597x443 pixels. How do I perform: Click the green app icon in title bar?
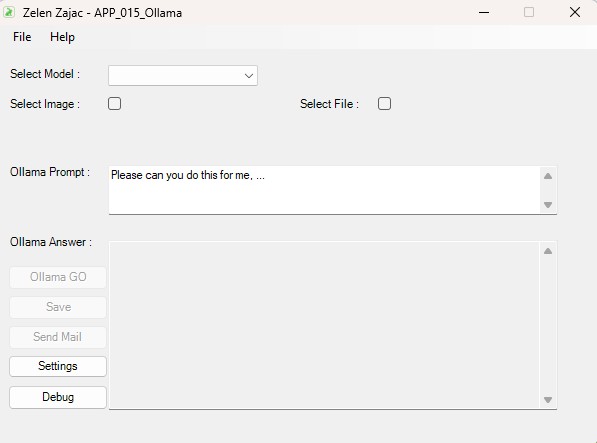(9, 12)
